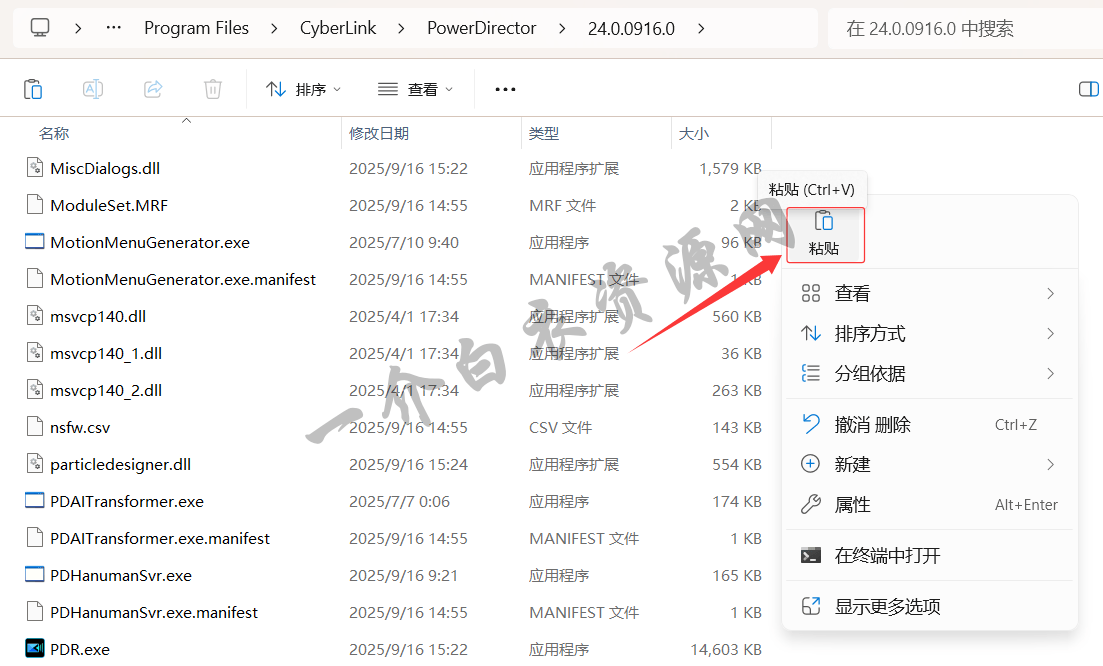Select Undo Delete in the context menu
The width and height of the screenshot is (1103, 666).
[x=872, y=425]
